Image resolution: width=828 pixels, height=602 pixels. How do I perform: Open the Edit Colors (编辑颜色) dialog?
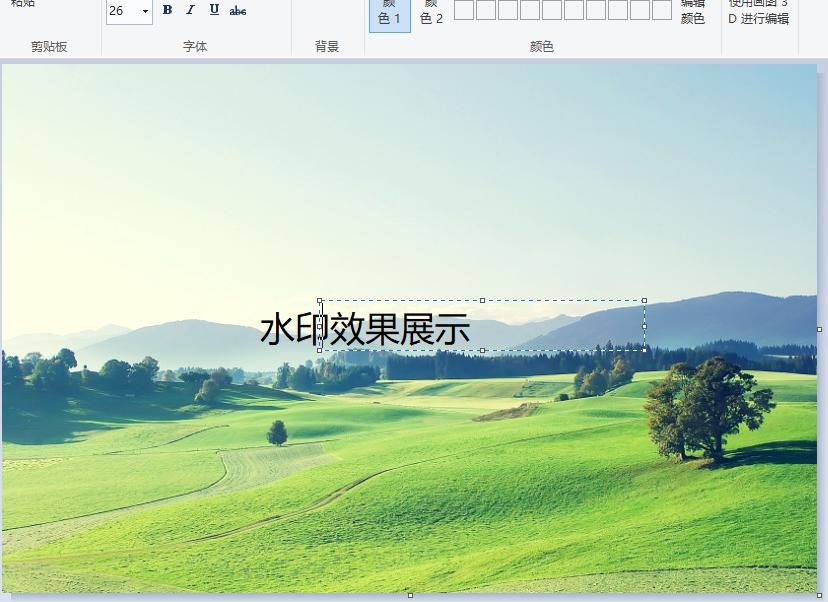(x=694, y=11)
